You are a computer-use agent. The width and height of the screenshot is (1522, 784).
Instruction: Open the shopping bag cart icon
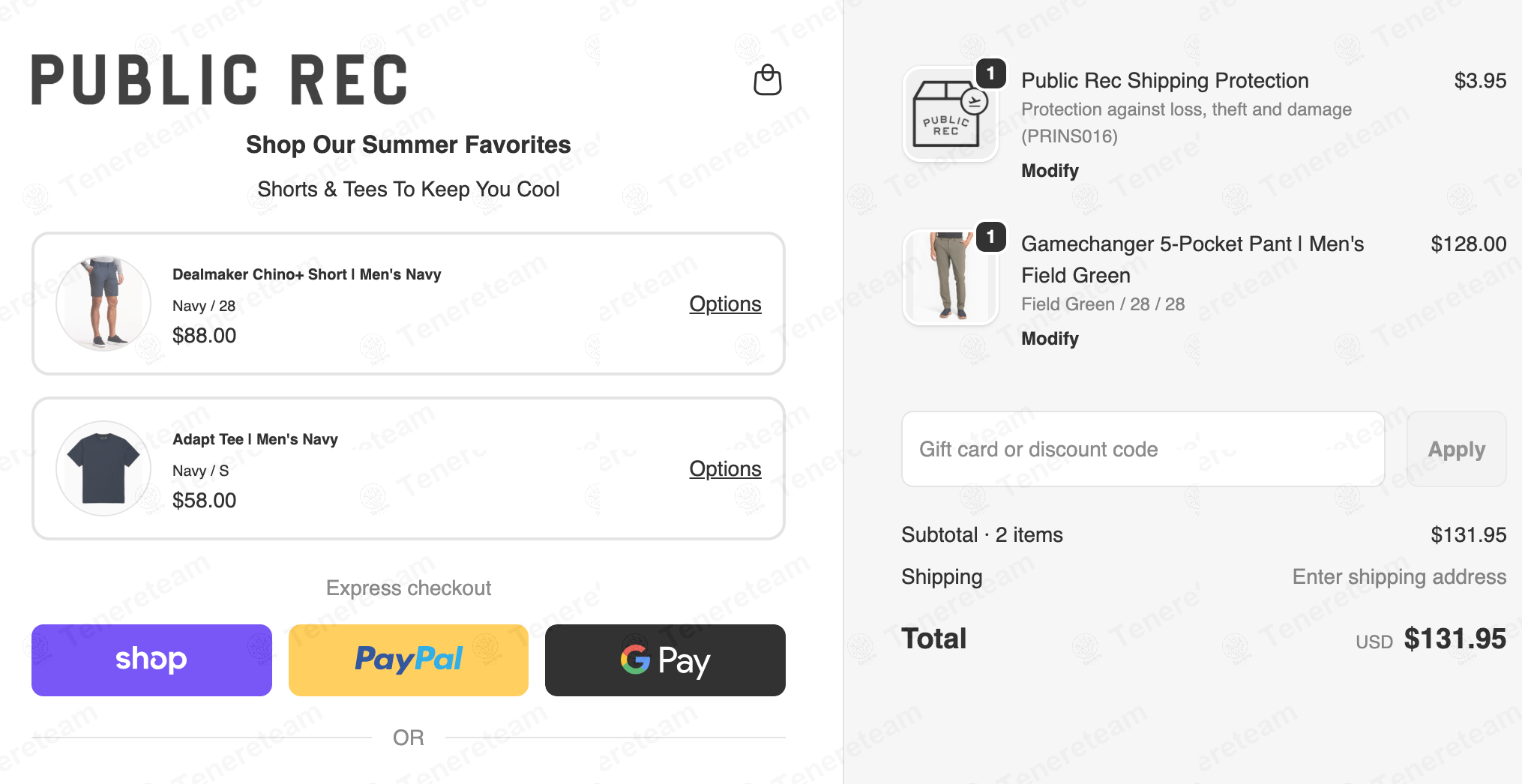[x=767, y=79]
